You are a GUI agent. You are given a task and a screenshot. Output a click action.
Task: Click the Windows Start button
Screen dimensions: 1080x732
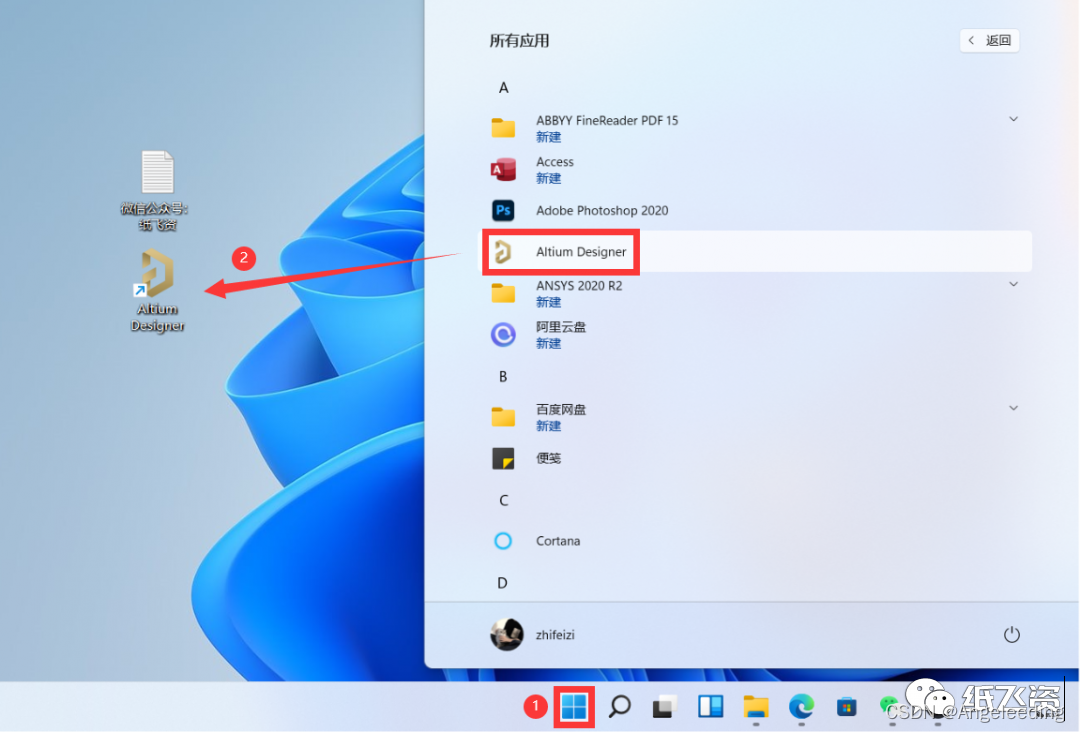coord(574,707)
